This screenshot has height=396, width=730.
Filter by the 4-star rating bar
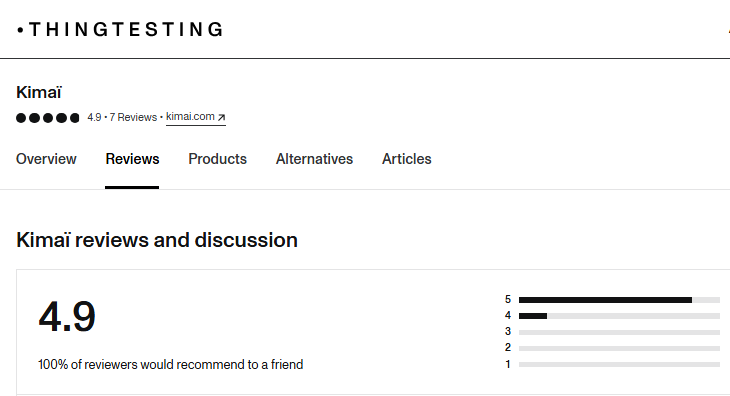coord(619,316)
